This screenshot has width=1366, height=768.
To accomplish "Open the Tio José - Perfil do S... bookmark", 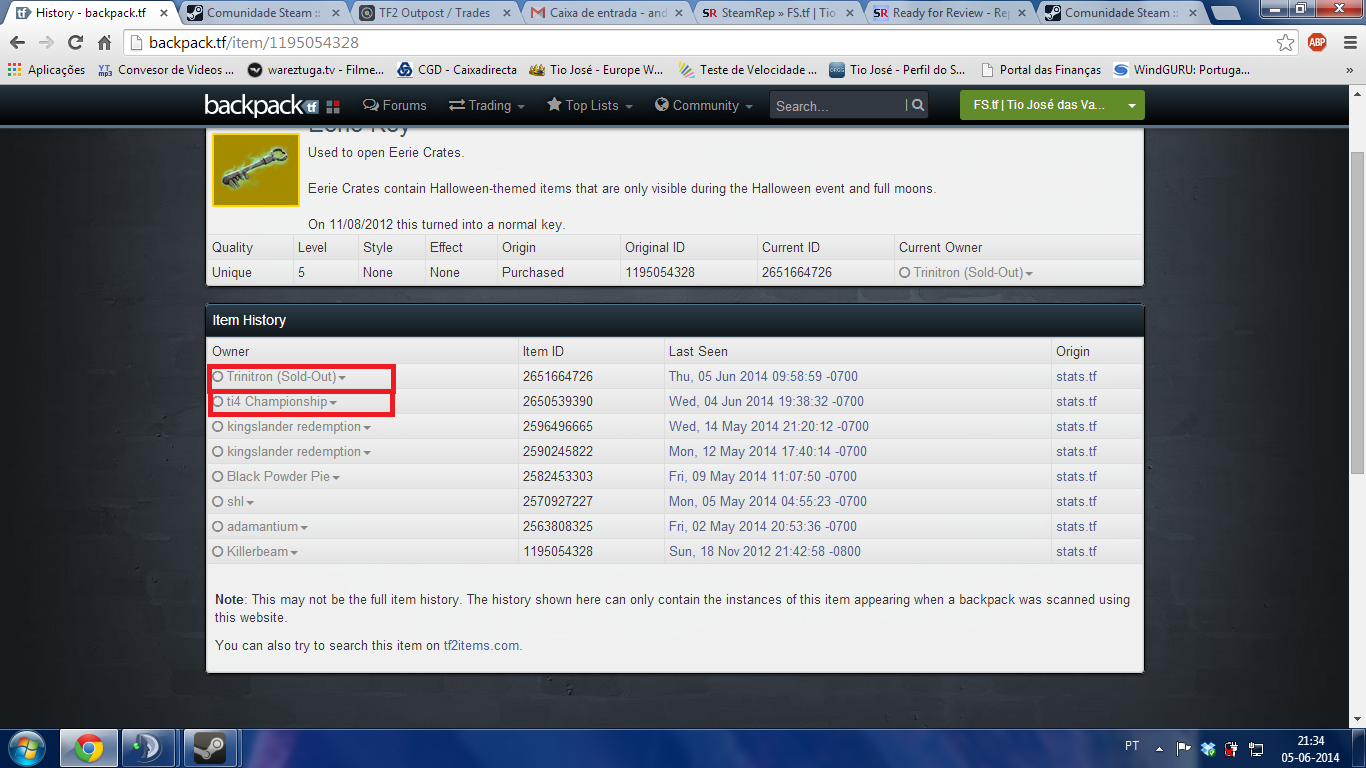I will point(897,70).
